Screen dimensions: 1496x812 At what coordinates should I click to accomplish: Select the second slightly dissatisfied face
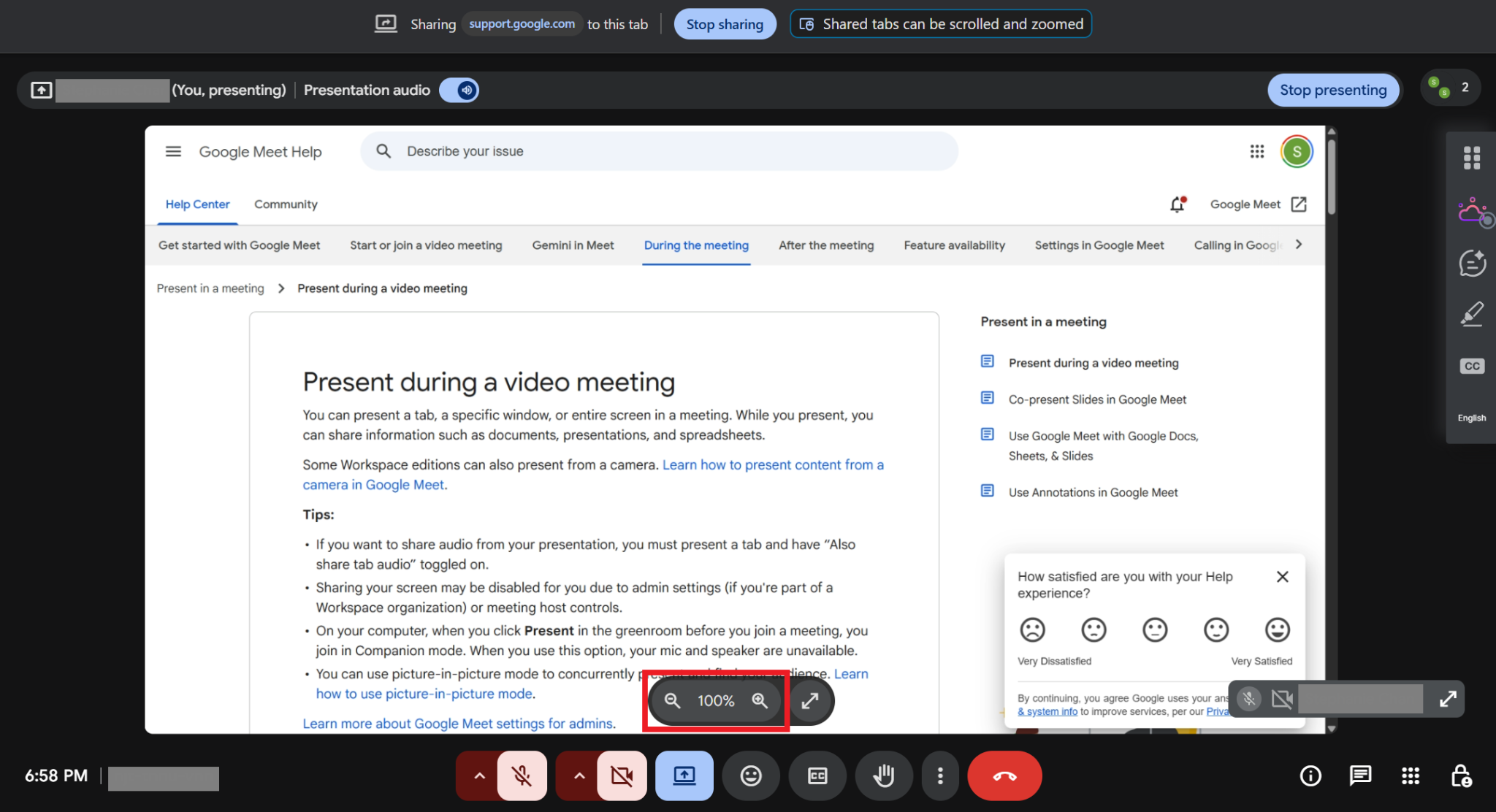point(1094,629)
